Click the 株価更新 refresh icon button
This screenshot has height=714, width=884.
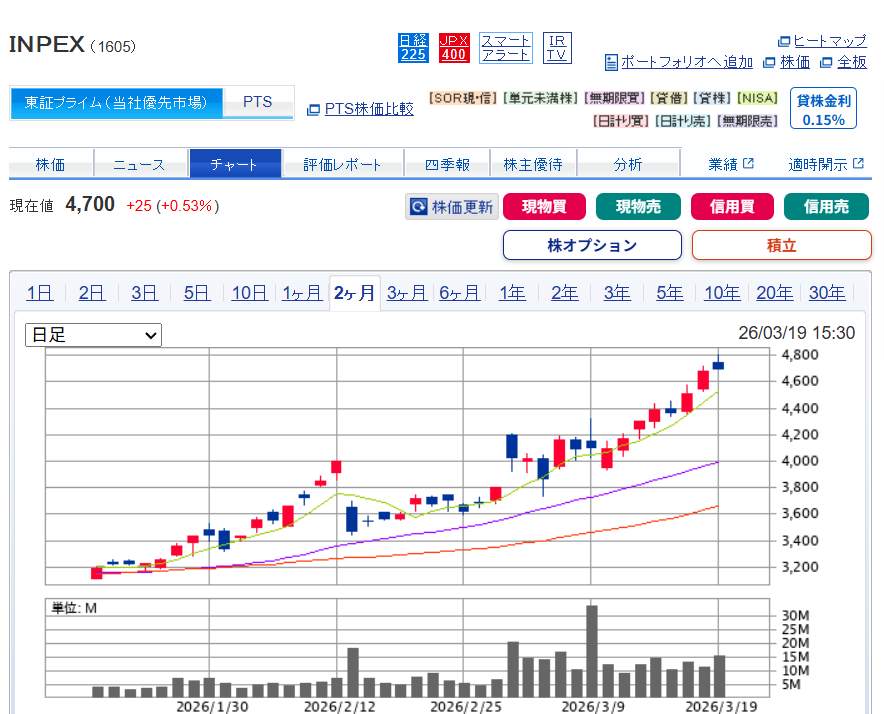451,207
